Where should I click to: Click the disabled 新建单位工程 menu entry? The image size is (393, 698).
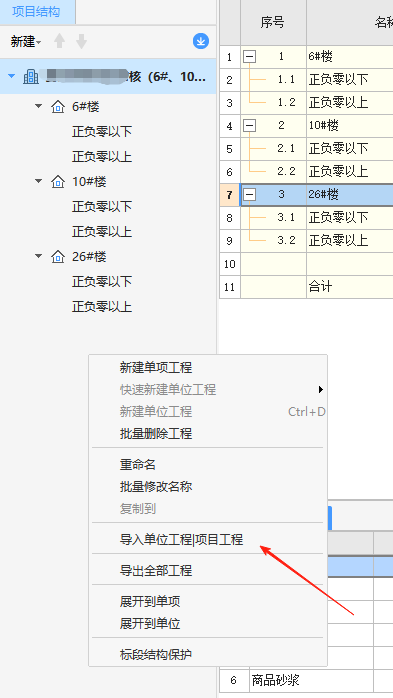tap(156, 411)
